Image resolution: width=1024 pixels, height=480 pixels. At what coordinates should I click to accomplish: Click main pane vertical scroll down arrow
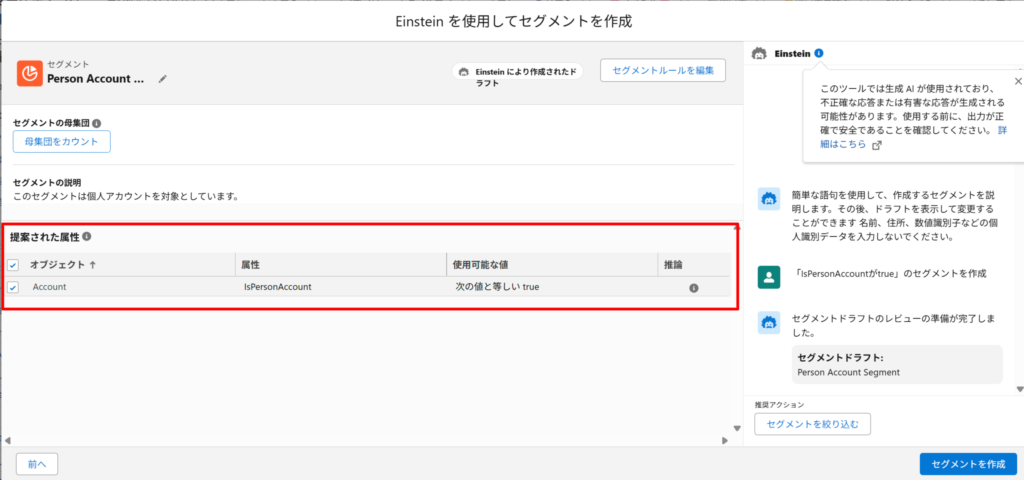pyautogui.click(x=737, y=429)
